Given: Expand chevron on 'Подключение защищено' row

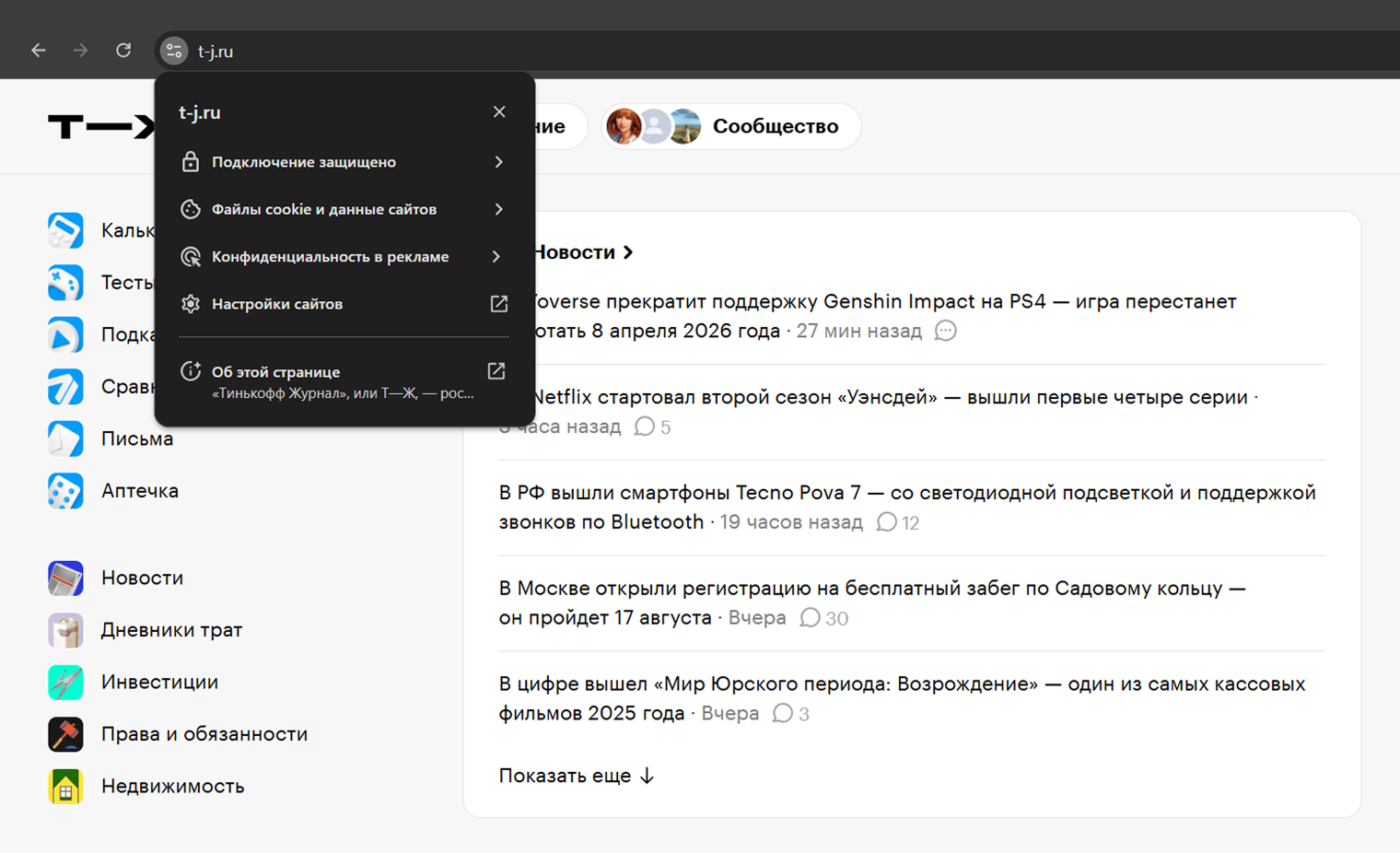Looking at the screenshot, I should point(498,162).
